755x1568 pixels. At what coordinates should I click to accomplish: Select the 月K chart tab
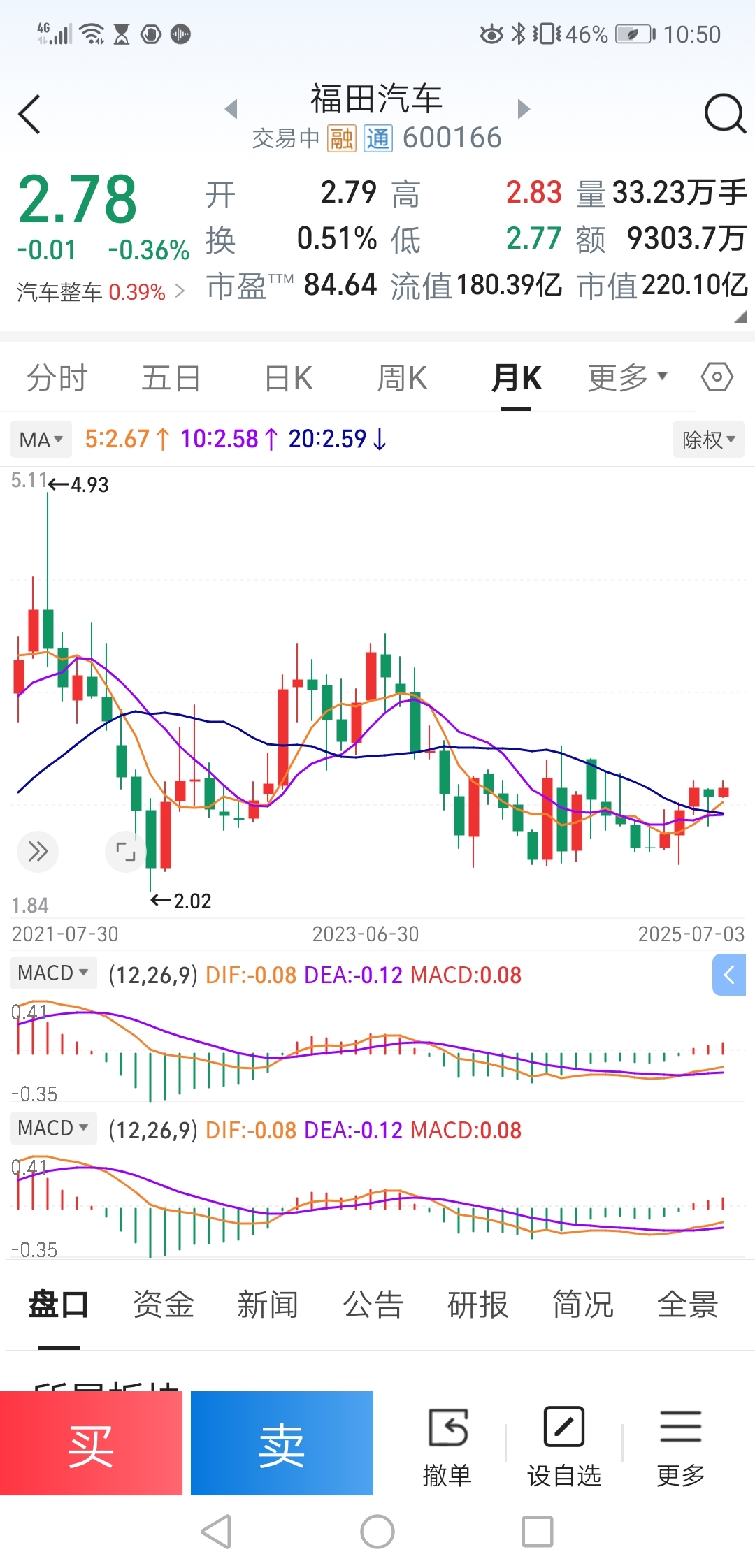[x=516, y=378]
